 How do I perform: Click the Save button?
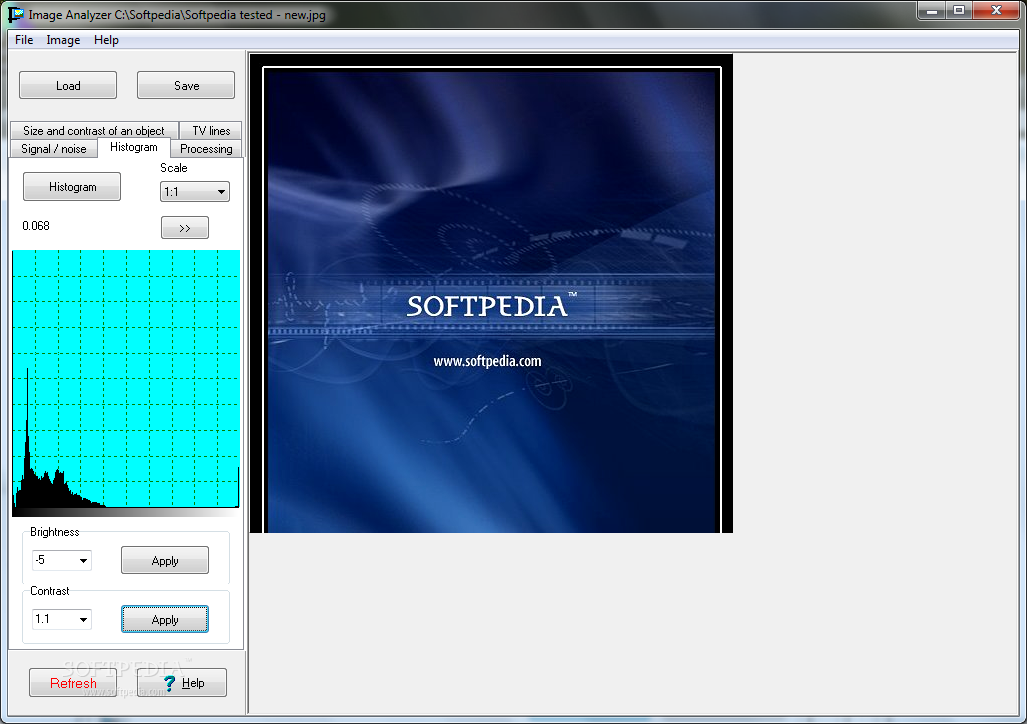186,85
